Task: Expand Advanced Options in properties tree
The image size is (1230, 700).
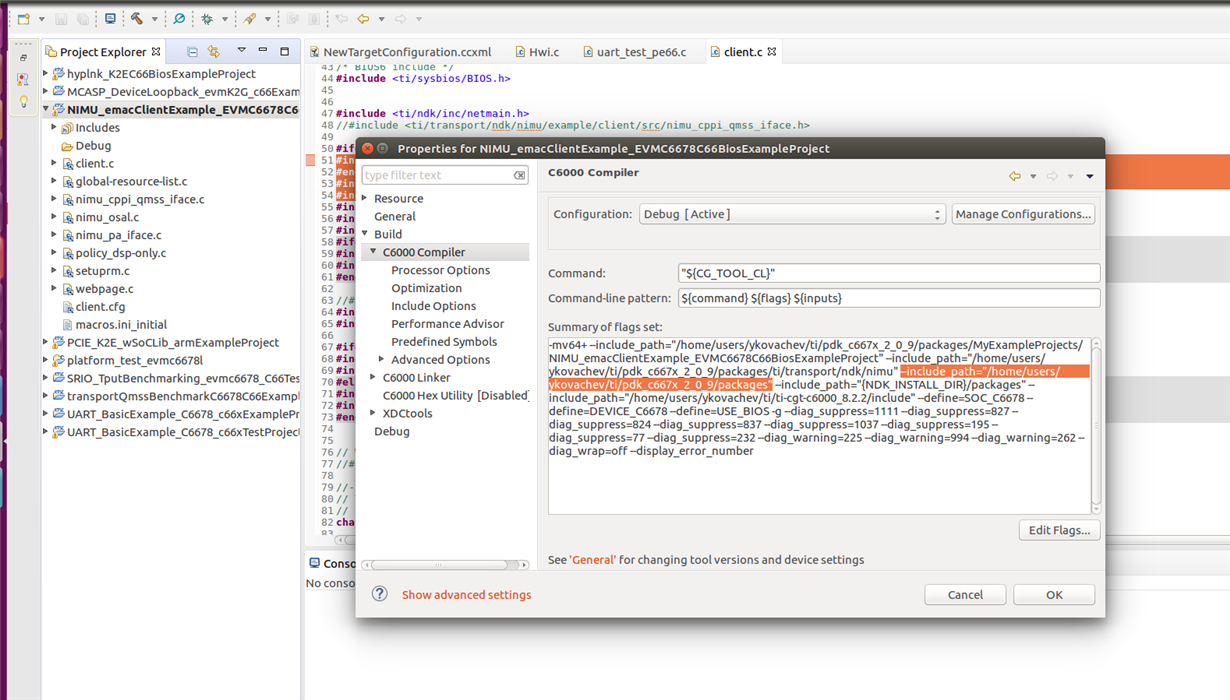Action: pyautogui.click(x=382, y=359)
